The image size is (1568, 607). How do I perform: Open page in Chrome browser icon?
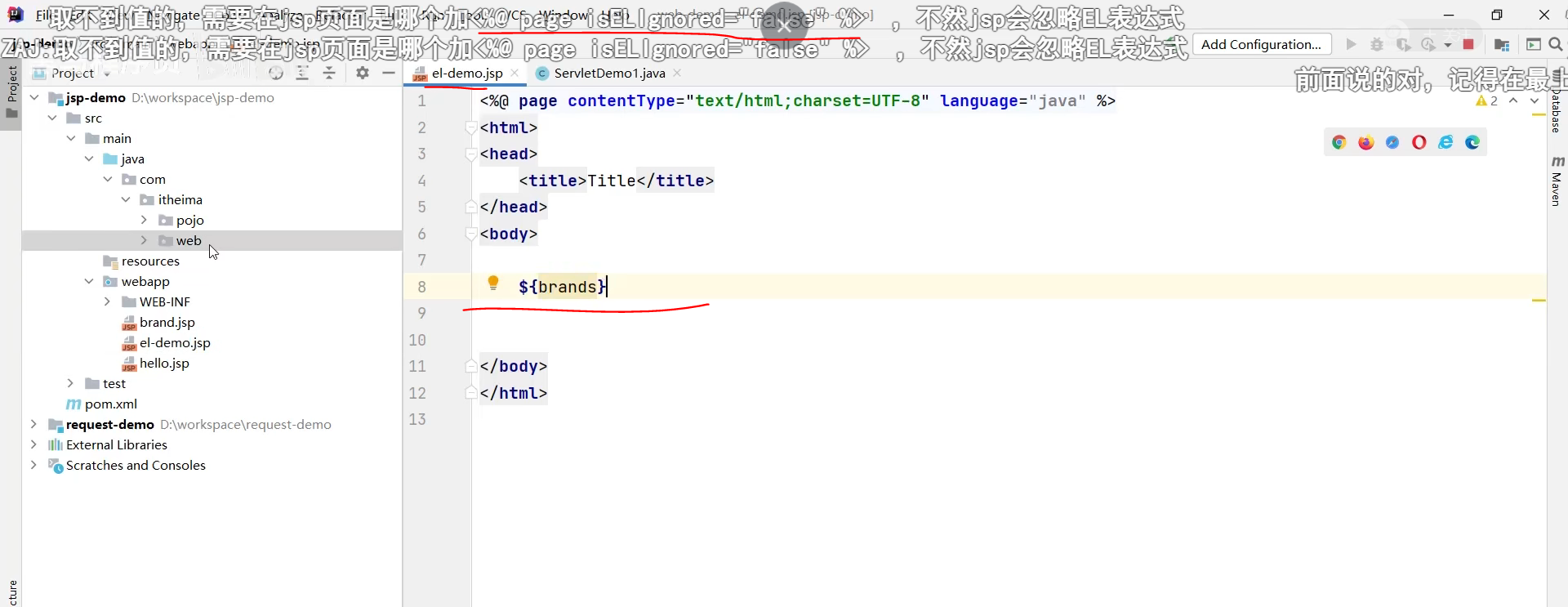coord(1339,142)
